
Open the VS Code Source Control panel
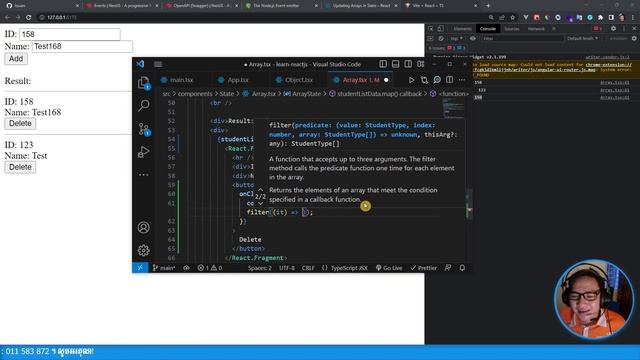pyautogui.click(x=143, y=129)
